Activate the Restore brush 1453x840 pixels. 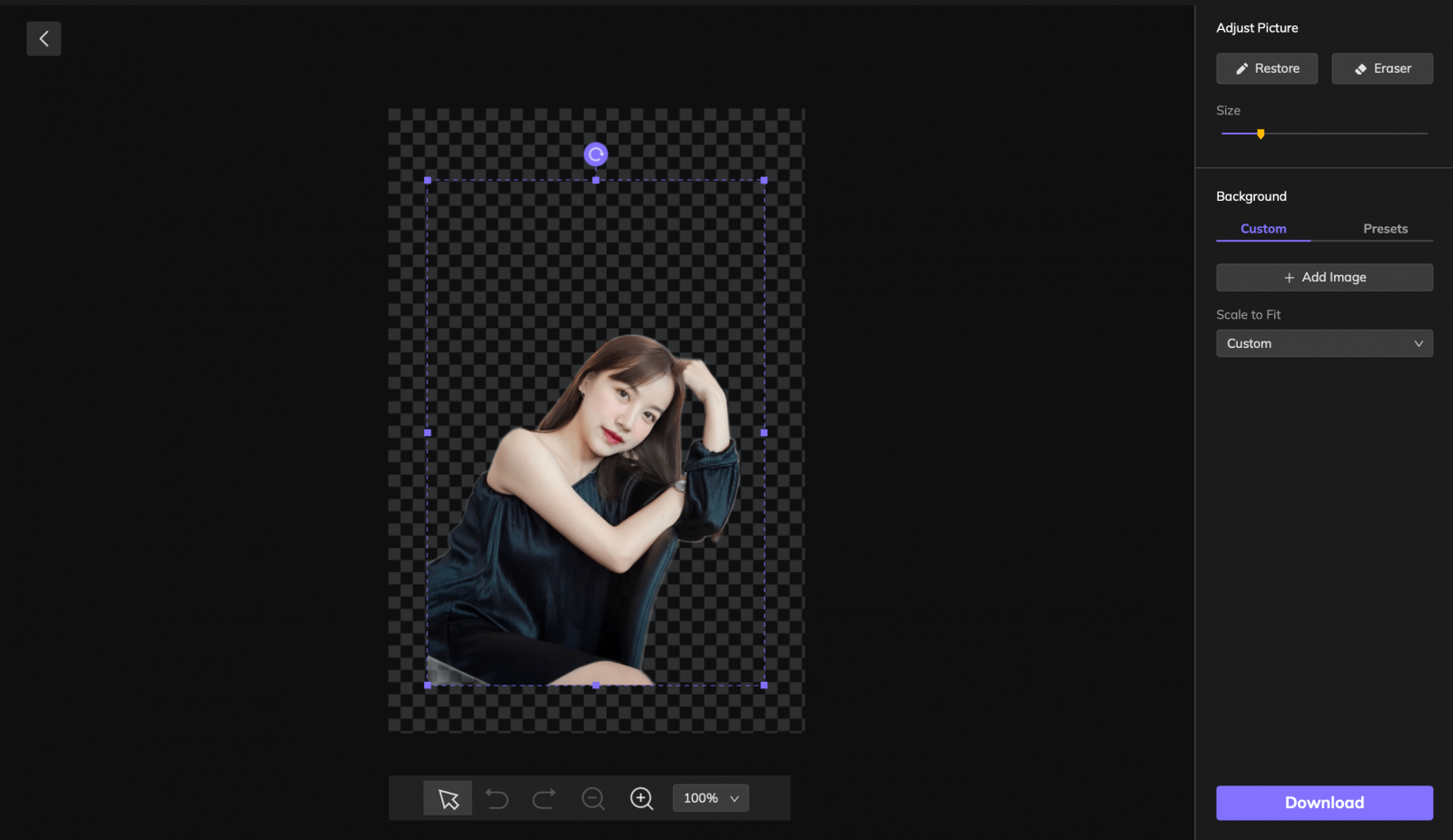tap(1266, 69)
